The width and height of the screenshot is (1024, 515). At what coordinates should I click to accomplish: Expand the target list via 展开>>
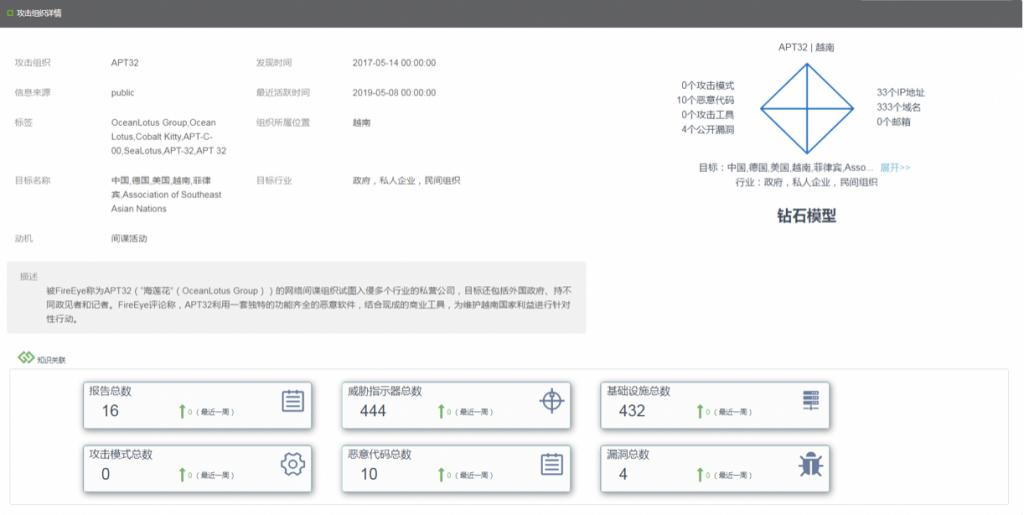895,168
